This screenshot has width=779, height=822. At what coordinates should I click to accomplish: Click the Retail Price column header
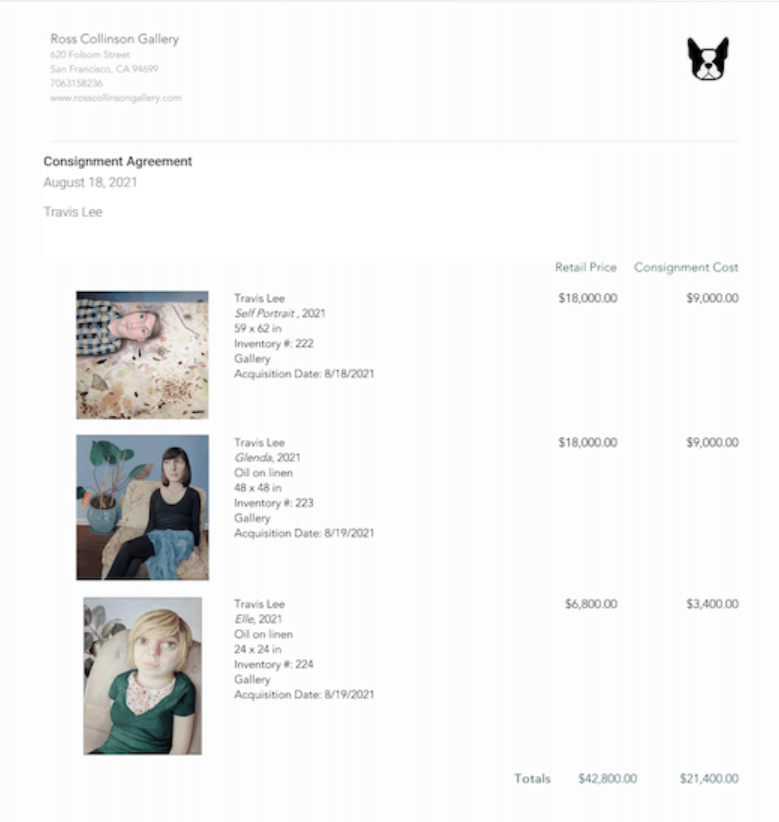(x=586, y=267)
